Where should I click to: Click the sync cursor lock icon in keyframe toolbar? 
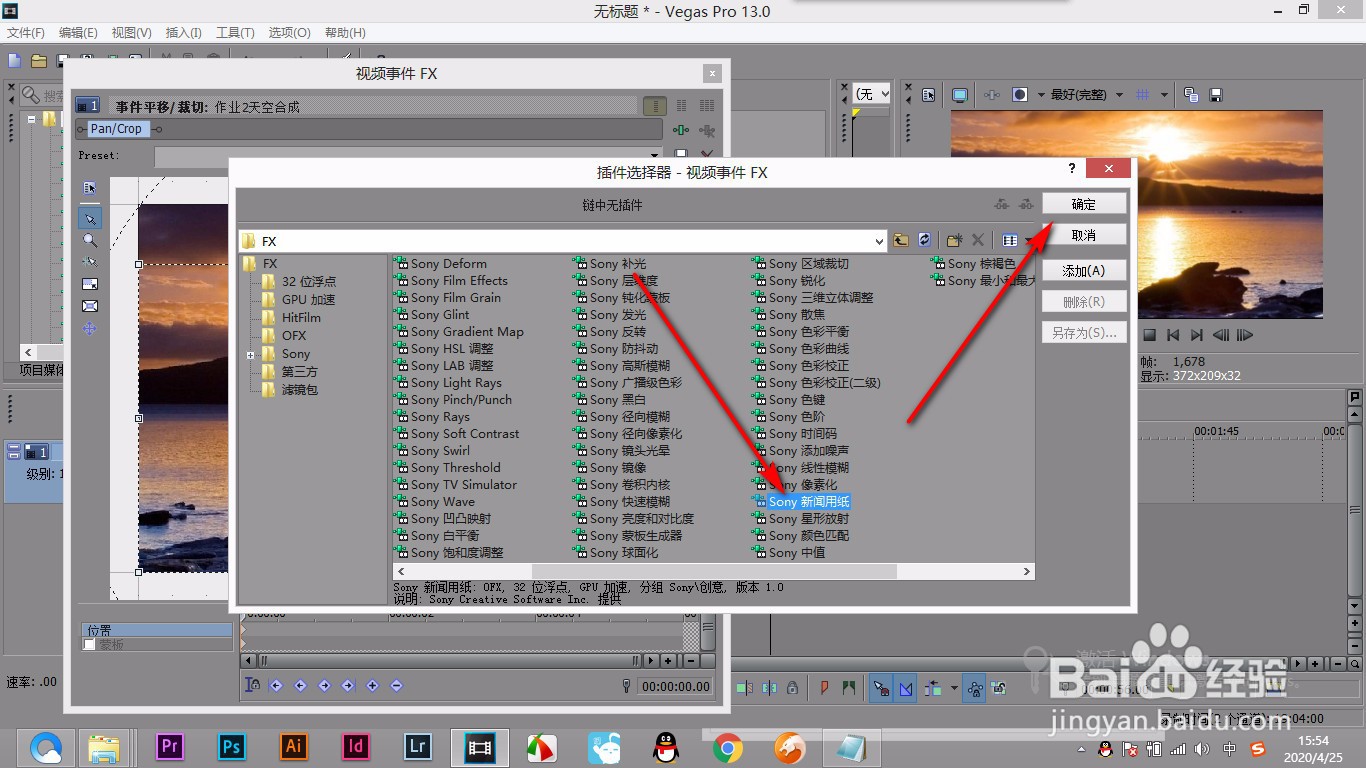coord(253,685)
